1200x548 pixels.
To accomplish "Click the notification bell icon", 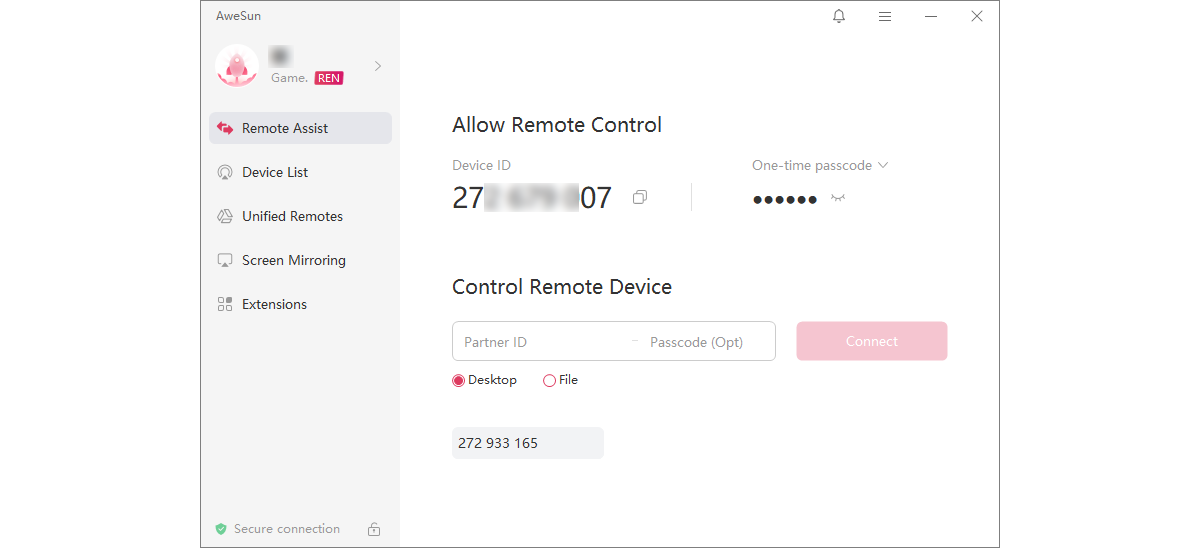I will (839, 16).
